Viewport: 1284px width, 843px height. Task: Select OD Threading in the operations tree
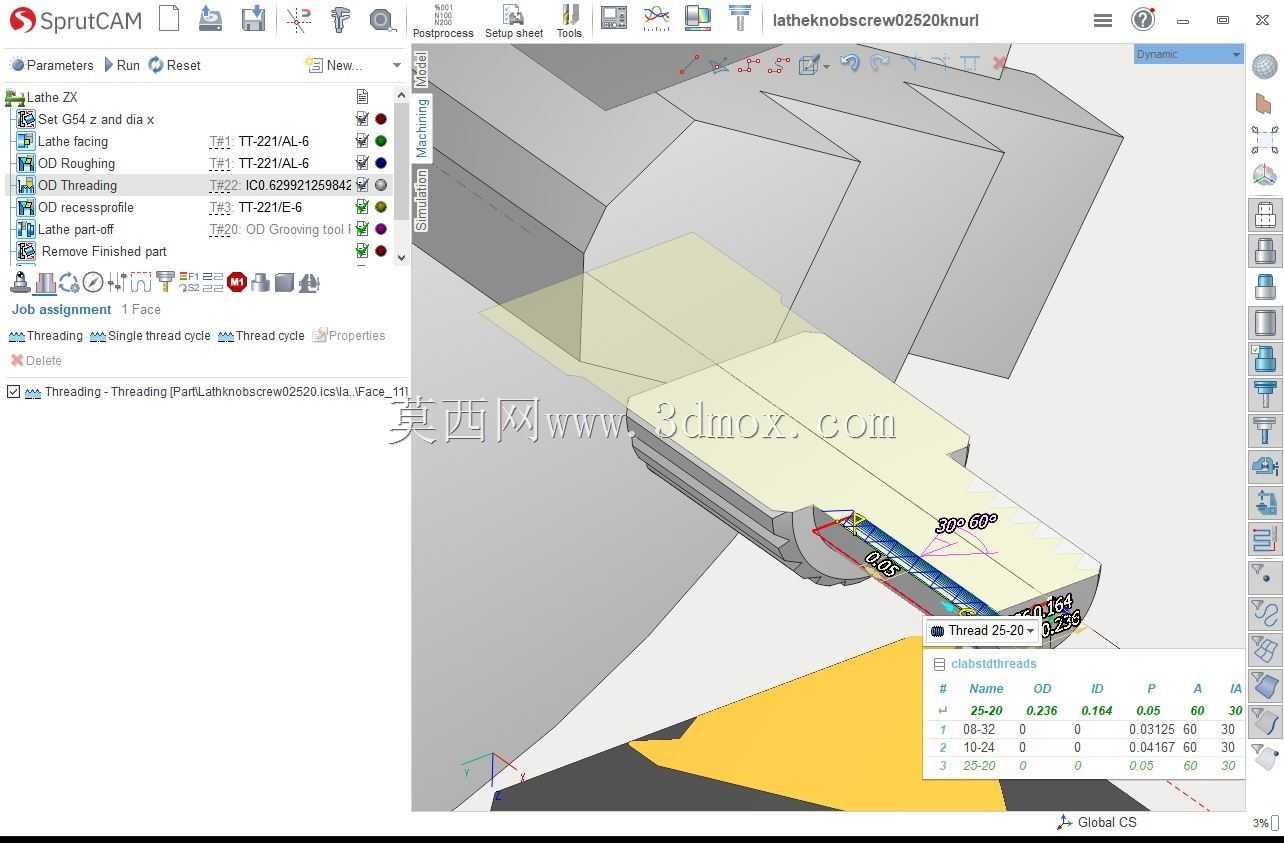77,185
